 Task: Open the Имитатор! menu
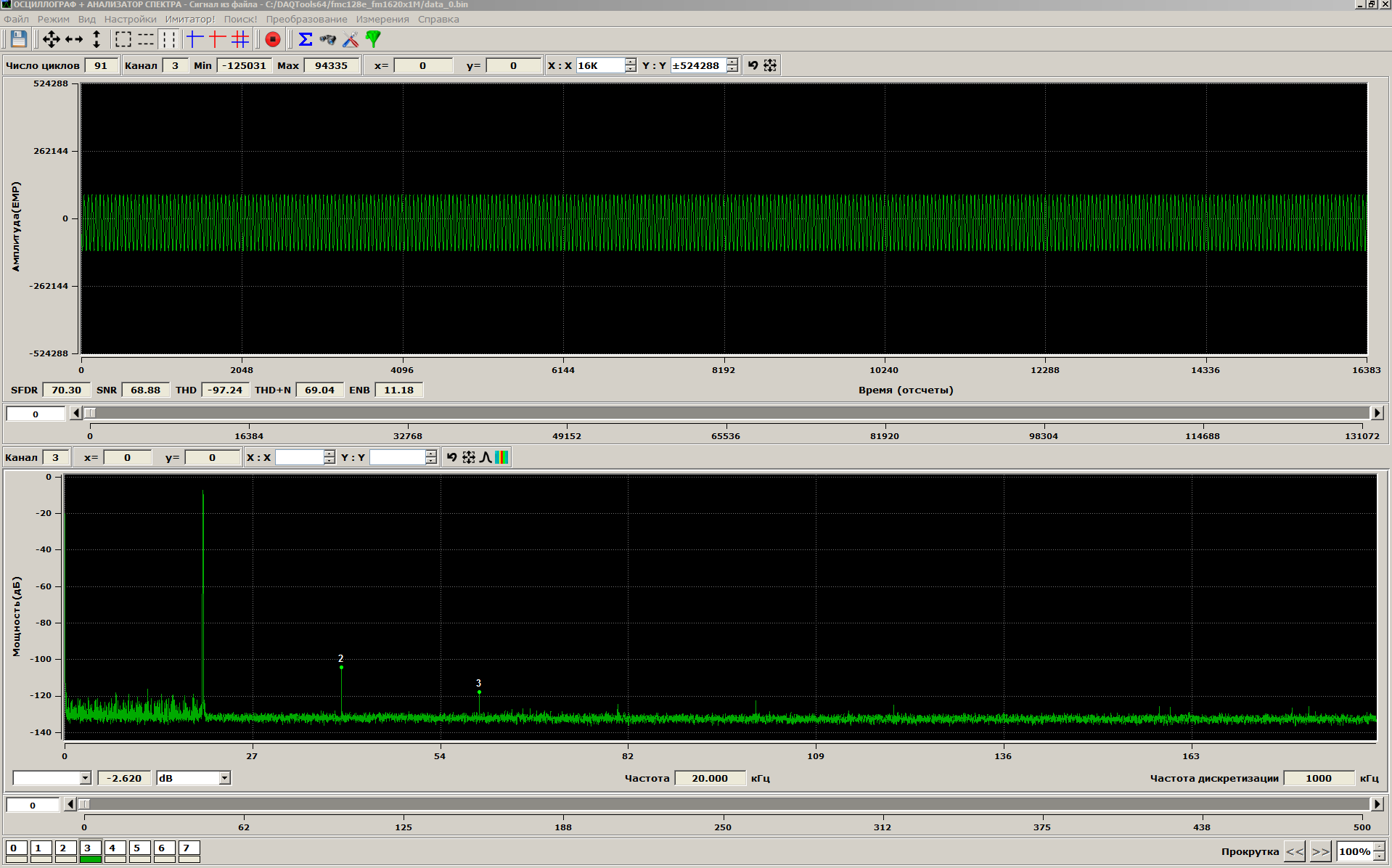pyautogui.click(x=190, y=20)
